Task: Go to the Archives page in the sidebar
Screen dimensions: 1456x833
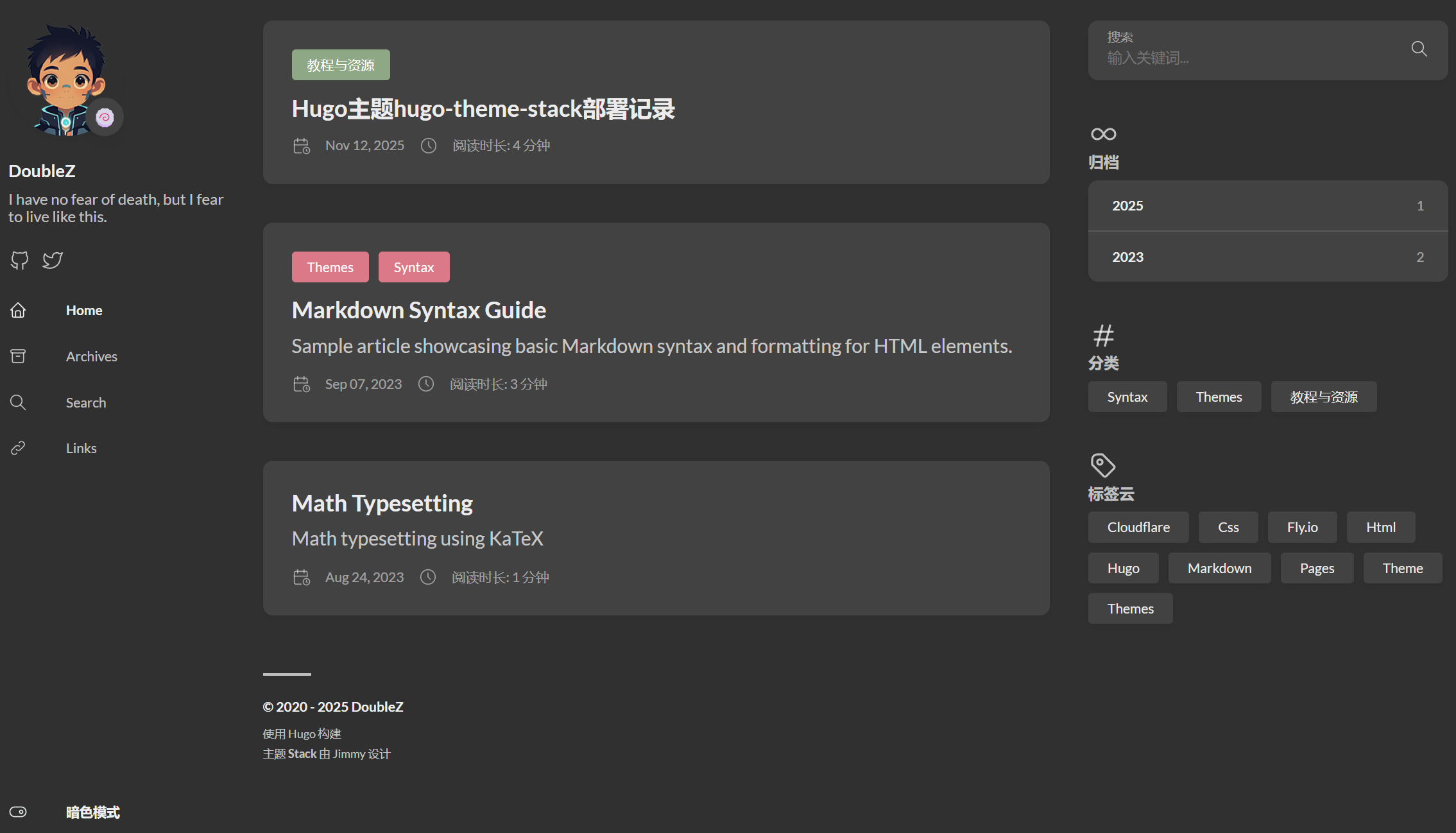Action: (x=91, y=356)
